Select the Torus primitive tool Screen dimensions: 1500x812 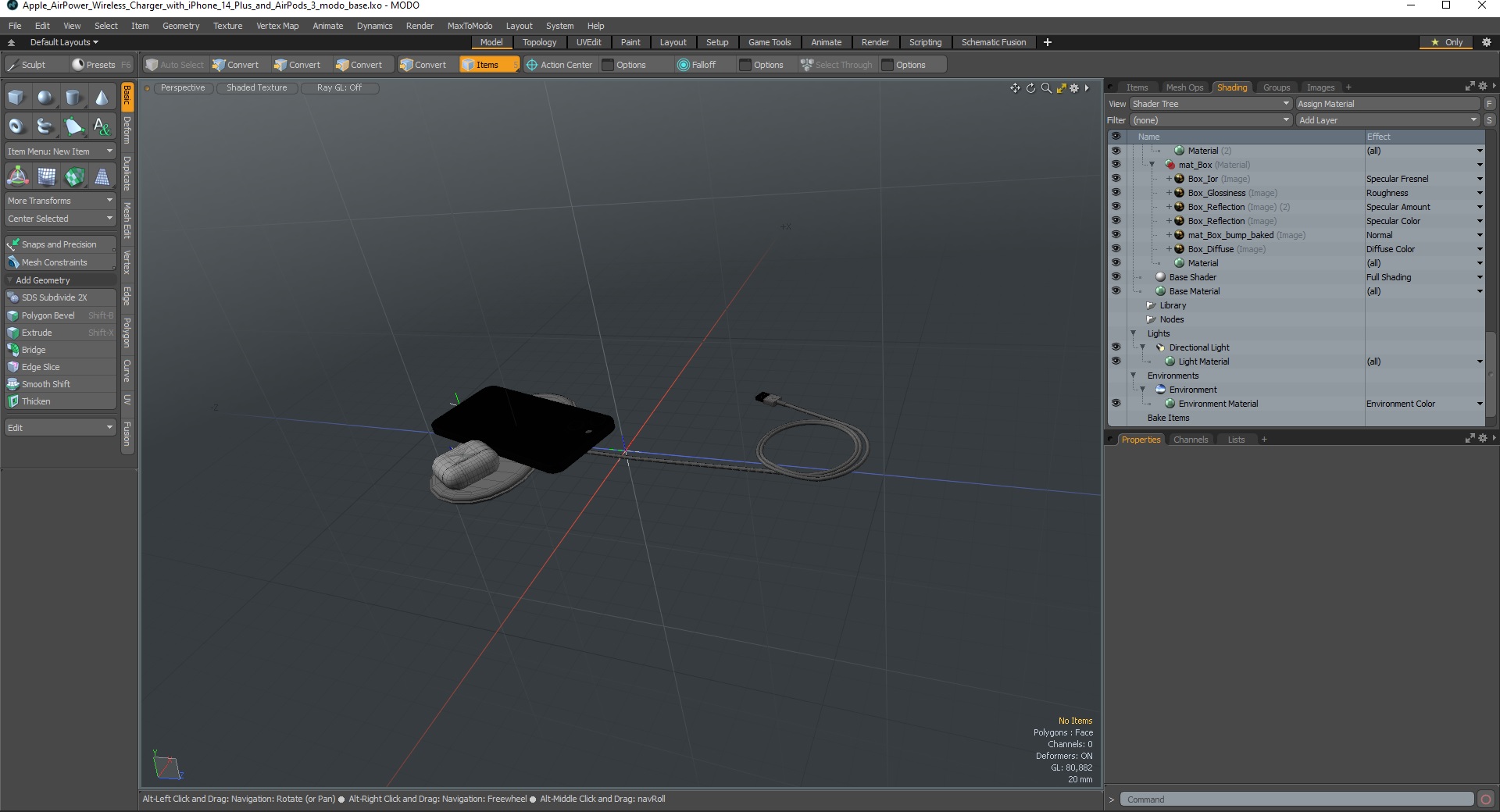point(17,126)
